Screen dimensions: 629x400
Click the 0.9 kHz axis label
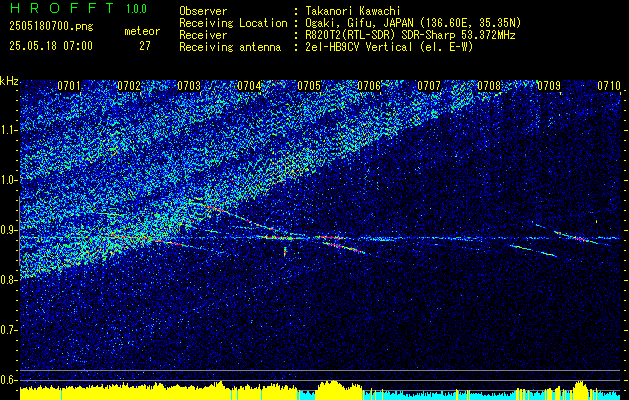9,230
